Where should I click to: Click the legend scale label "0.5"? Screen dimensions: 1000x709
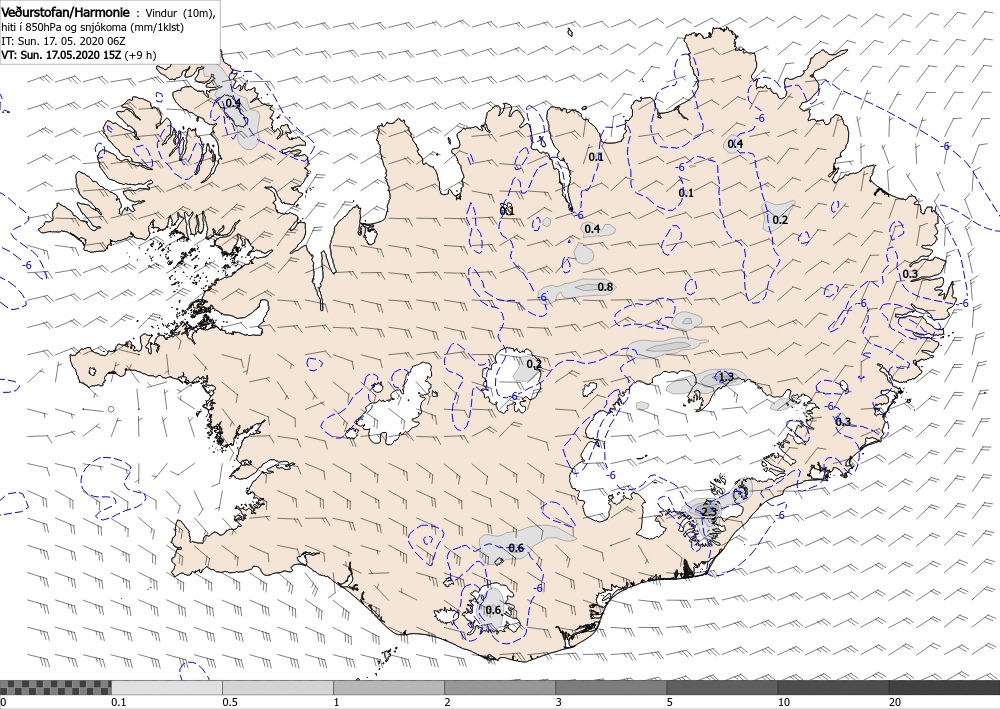230,703
